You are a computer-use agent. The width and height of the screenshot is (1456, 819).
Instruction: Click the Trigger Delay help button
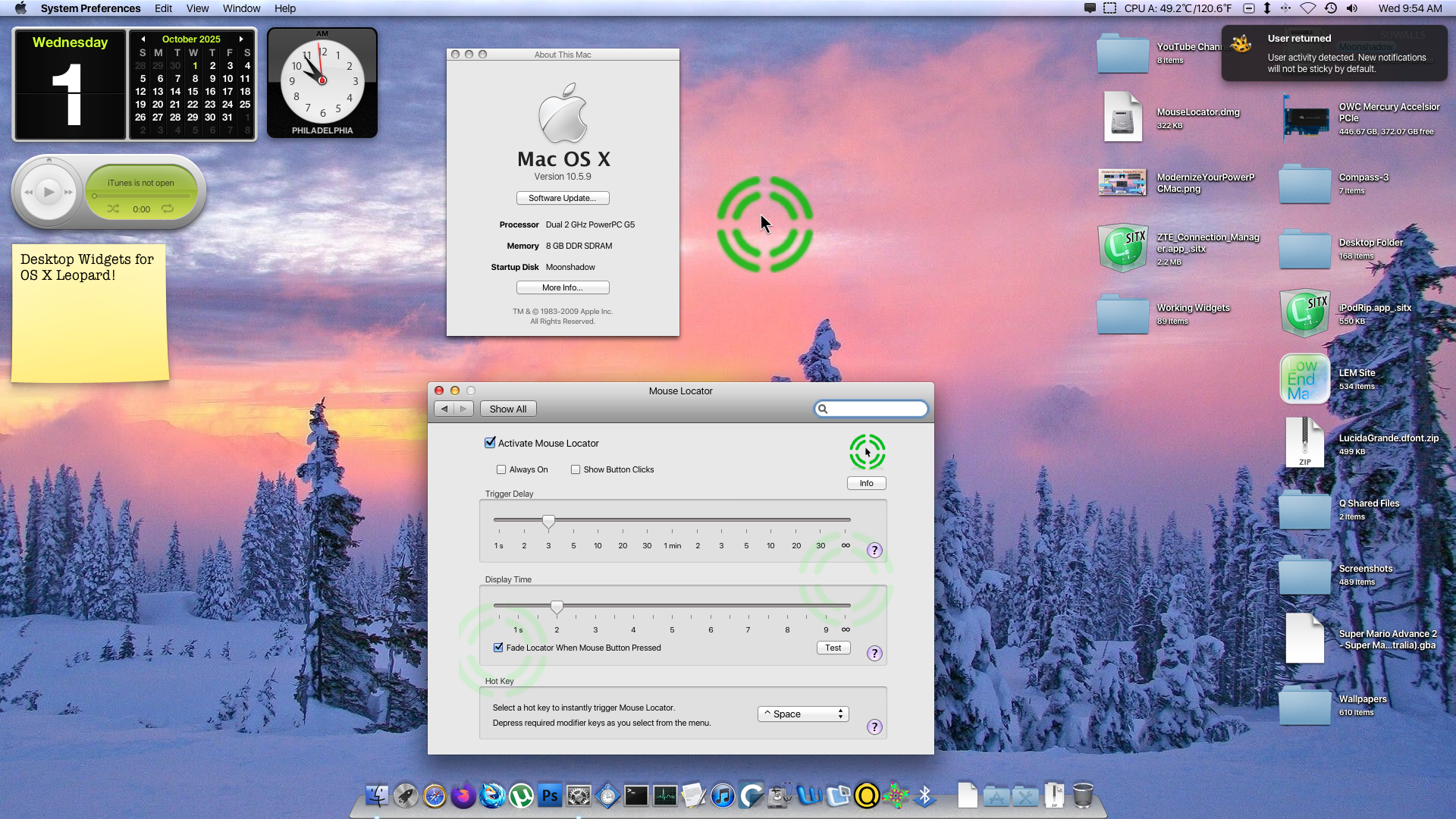coord(874,551)
